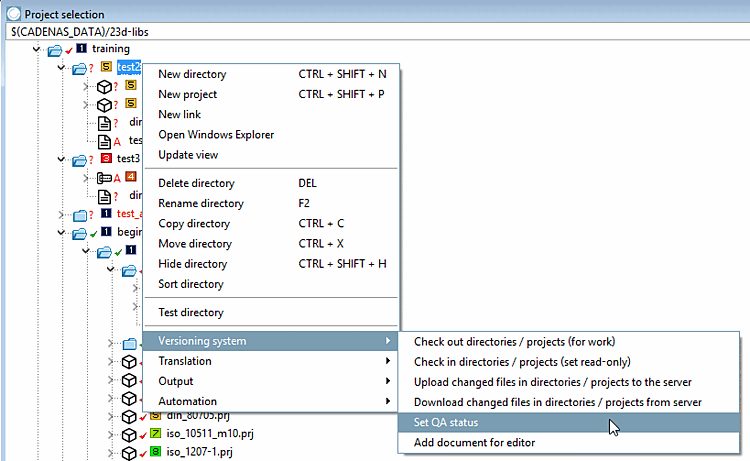Select 'New directory' menu entry
The height and width of the screenshot is (461, 750).
click(x=271, y=74)
